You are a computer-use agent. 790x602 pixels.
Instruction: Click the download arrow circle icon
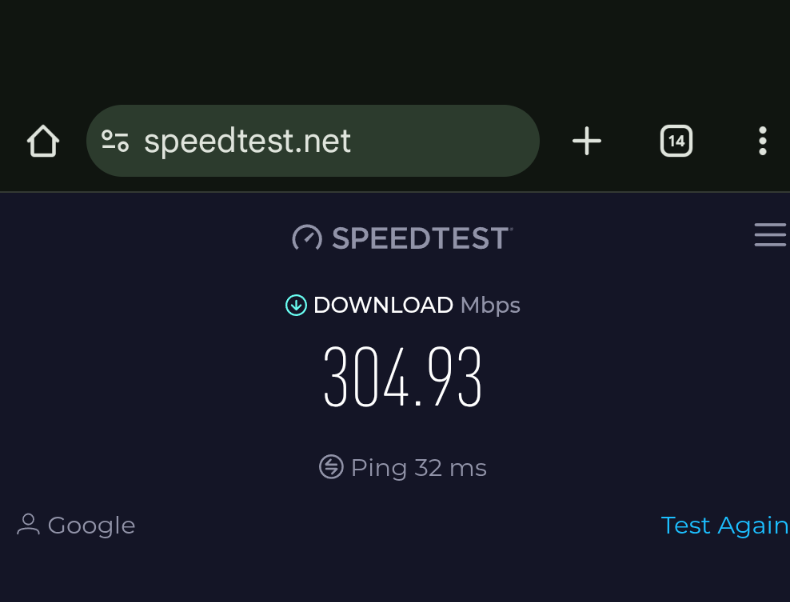296,305
